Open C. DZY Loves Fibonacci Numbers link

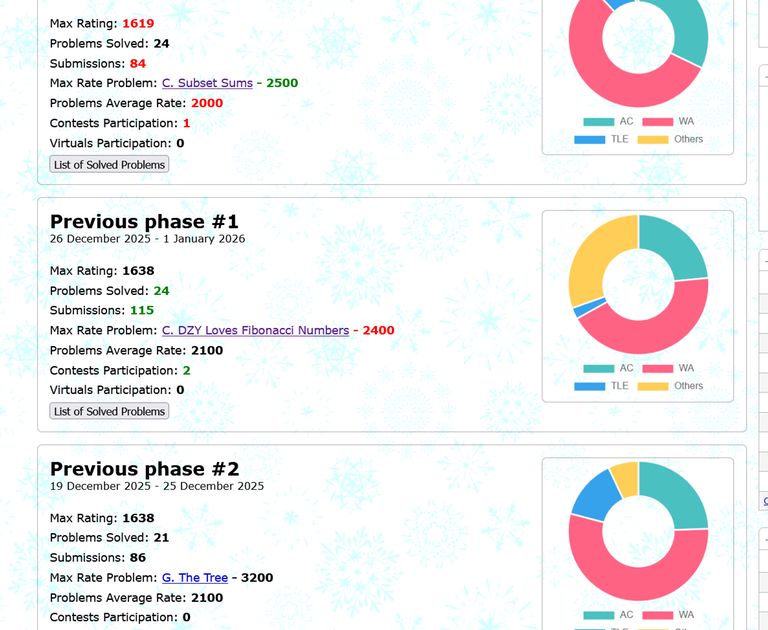[x=255, y=330]
